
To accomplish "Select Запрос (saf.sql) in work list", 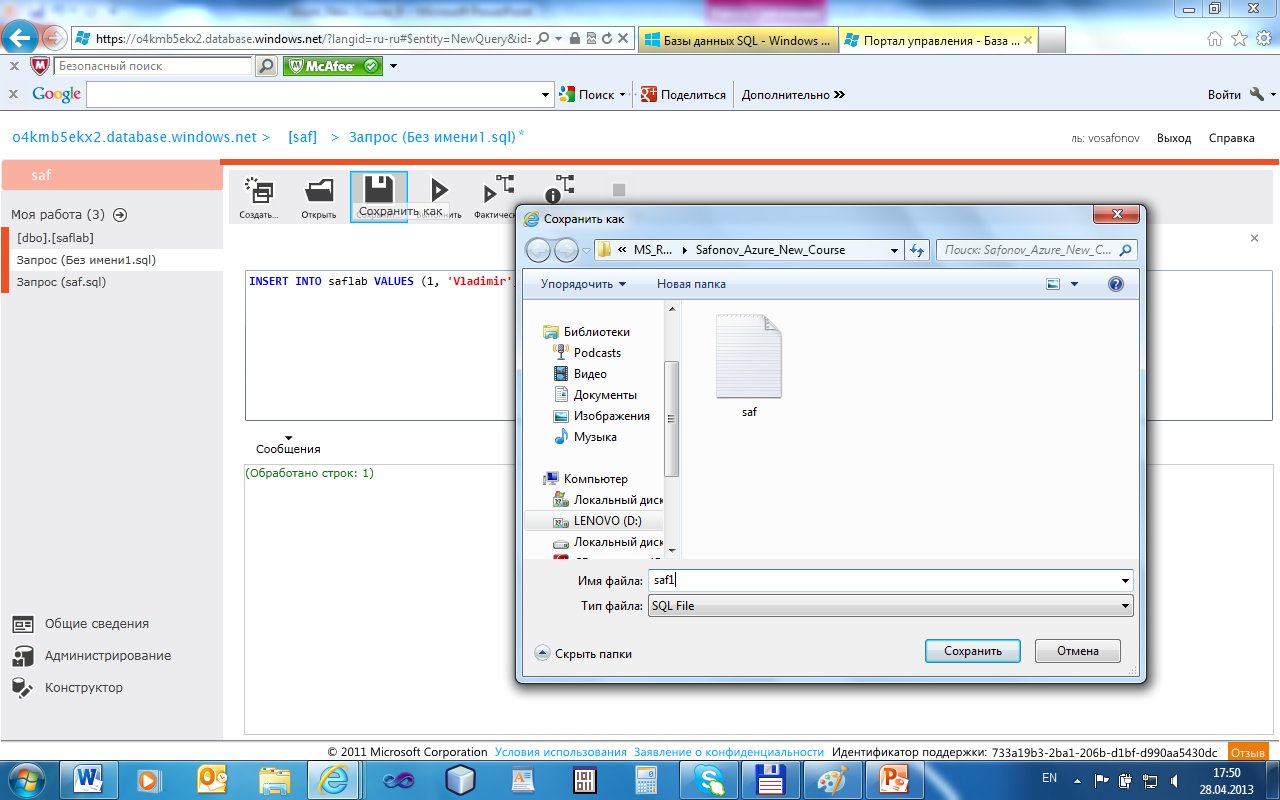I will [62, 282].
